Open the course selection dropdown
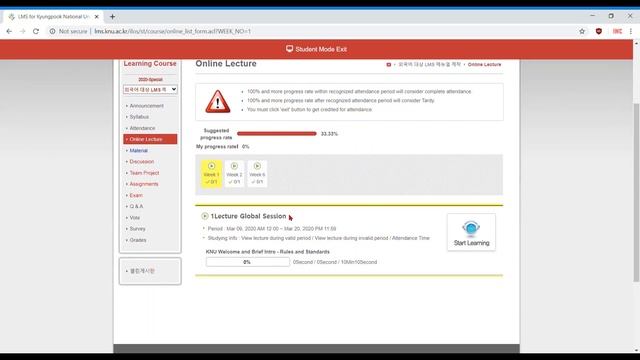 click(x=150, y=89)
